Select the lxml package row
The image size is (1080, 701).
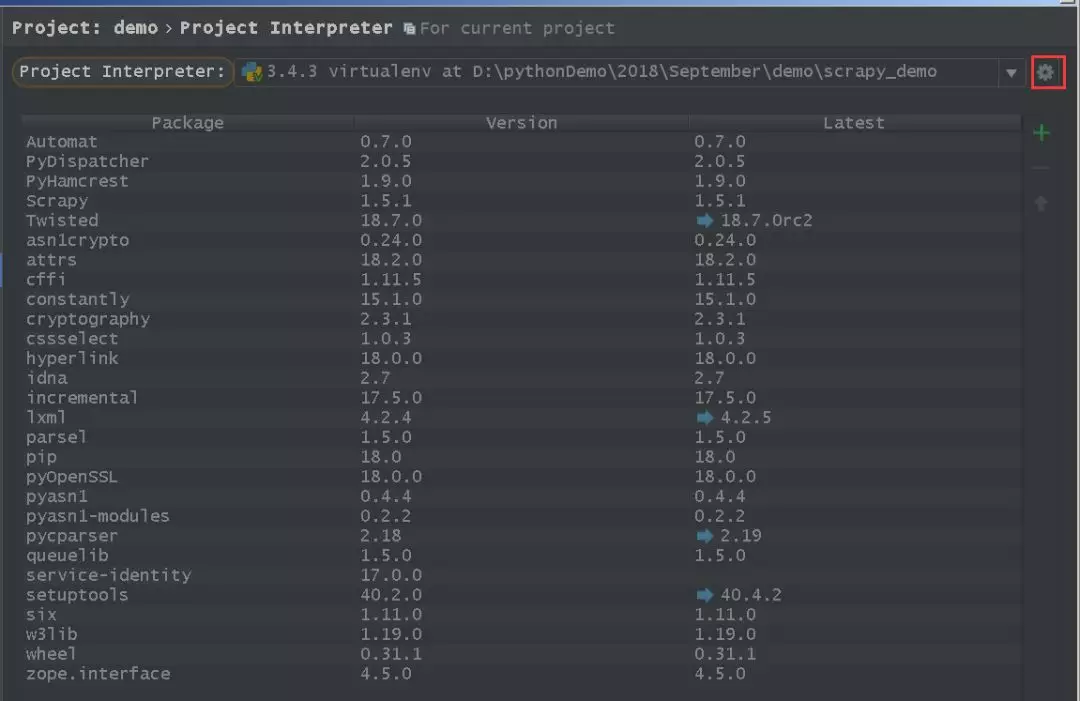click(x=521, y=417)
